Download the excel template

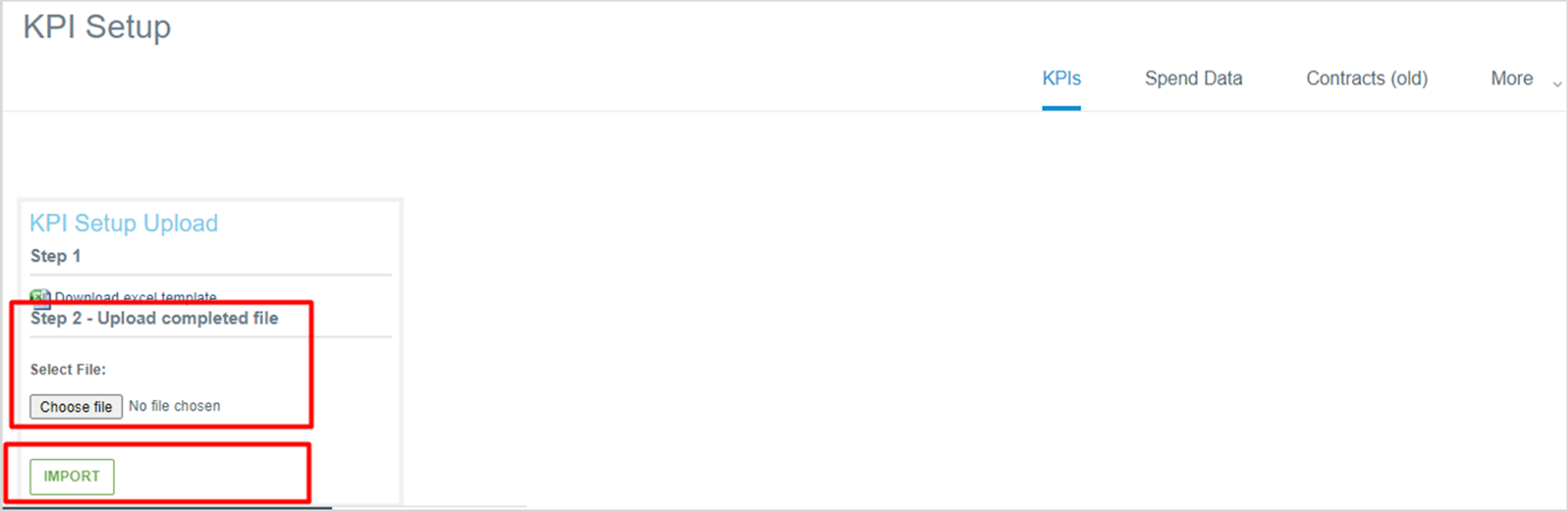pos(138,298)
